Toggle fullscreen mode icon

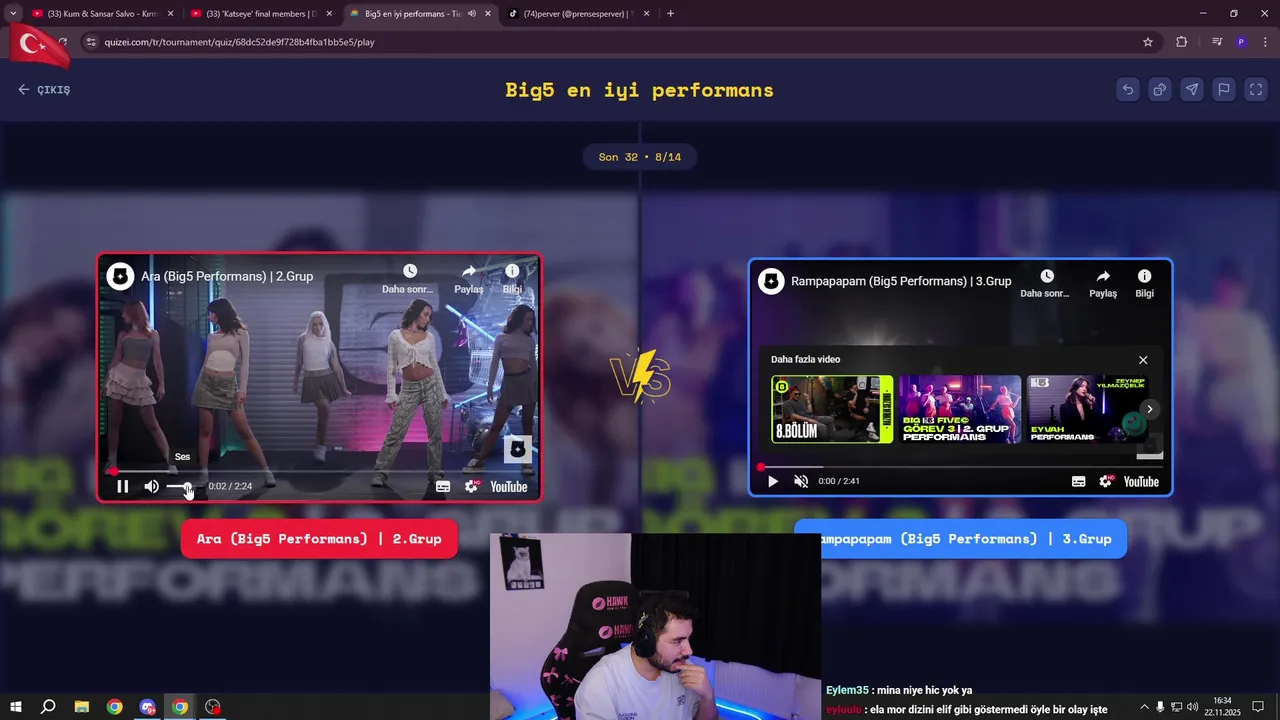pyautogui.click(x=1256, y=89)
